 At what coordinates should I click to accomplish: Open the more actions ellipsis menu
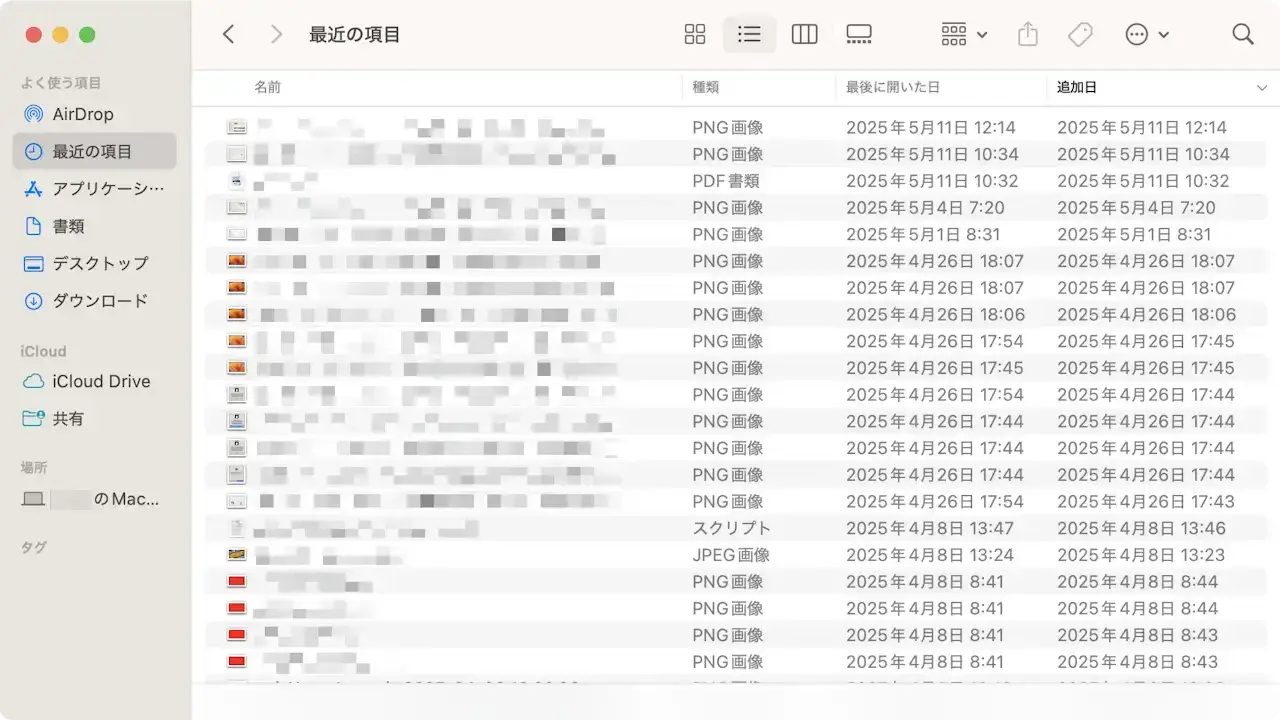[x=1147, y=35]
